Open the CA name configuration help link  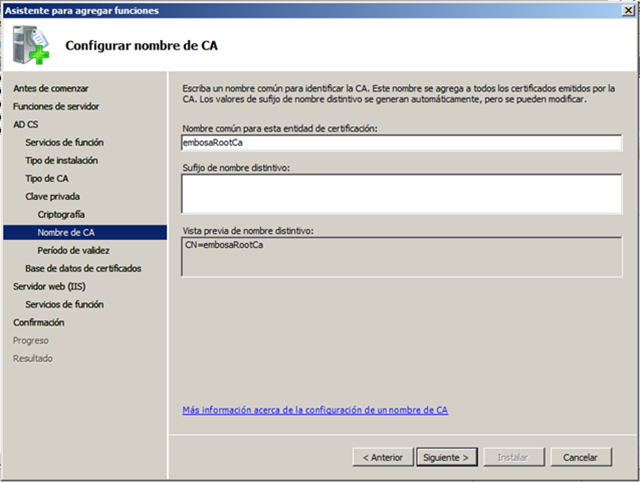(x=315, y=410)
